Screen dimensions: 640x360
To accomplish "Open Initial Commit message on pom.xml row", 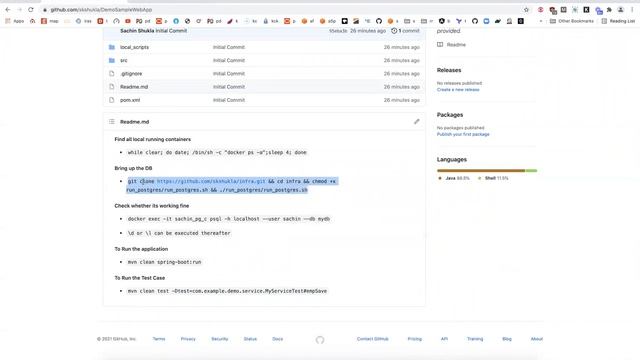I will click(229, 100).
